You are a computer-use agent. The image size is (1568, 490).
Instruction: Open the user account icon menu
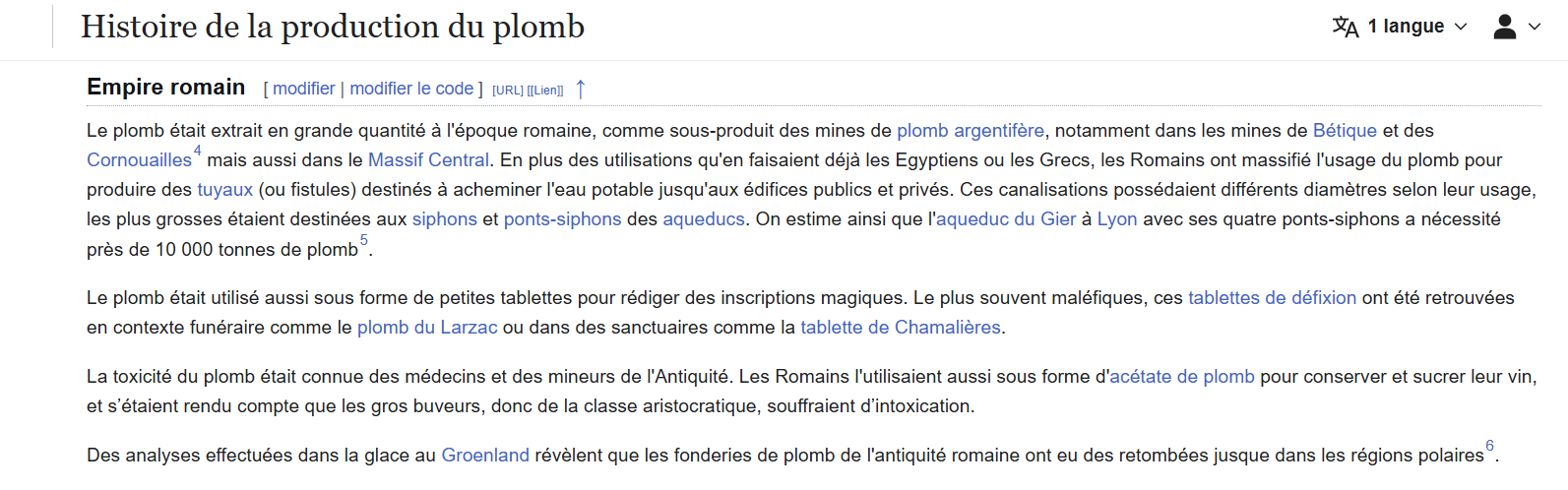pyautogui.click(x=1504, y=27)
